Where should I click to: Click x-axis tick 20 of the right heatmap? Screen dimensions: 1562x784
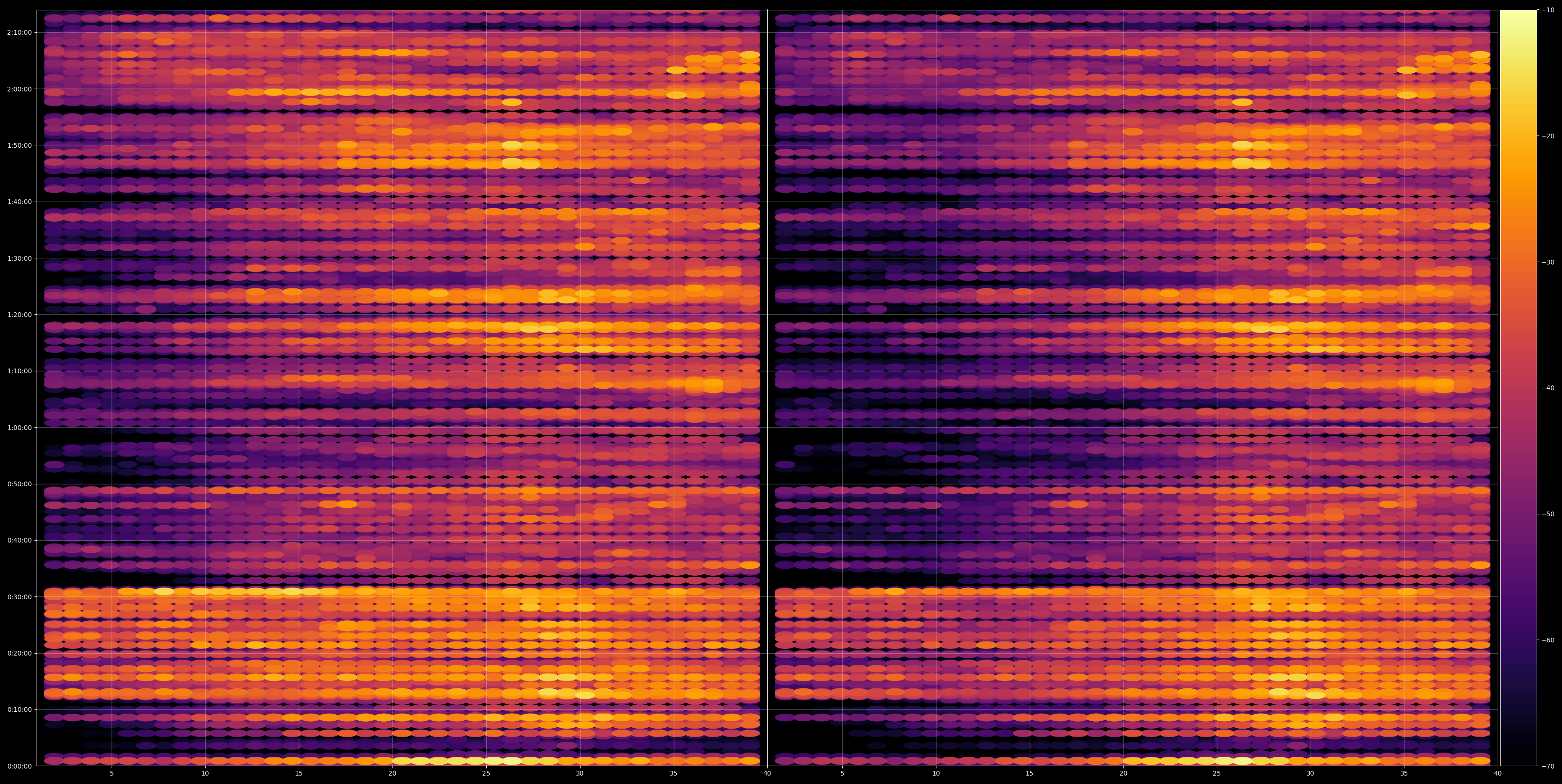[1123, 774]
